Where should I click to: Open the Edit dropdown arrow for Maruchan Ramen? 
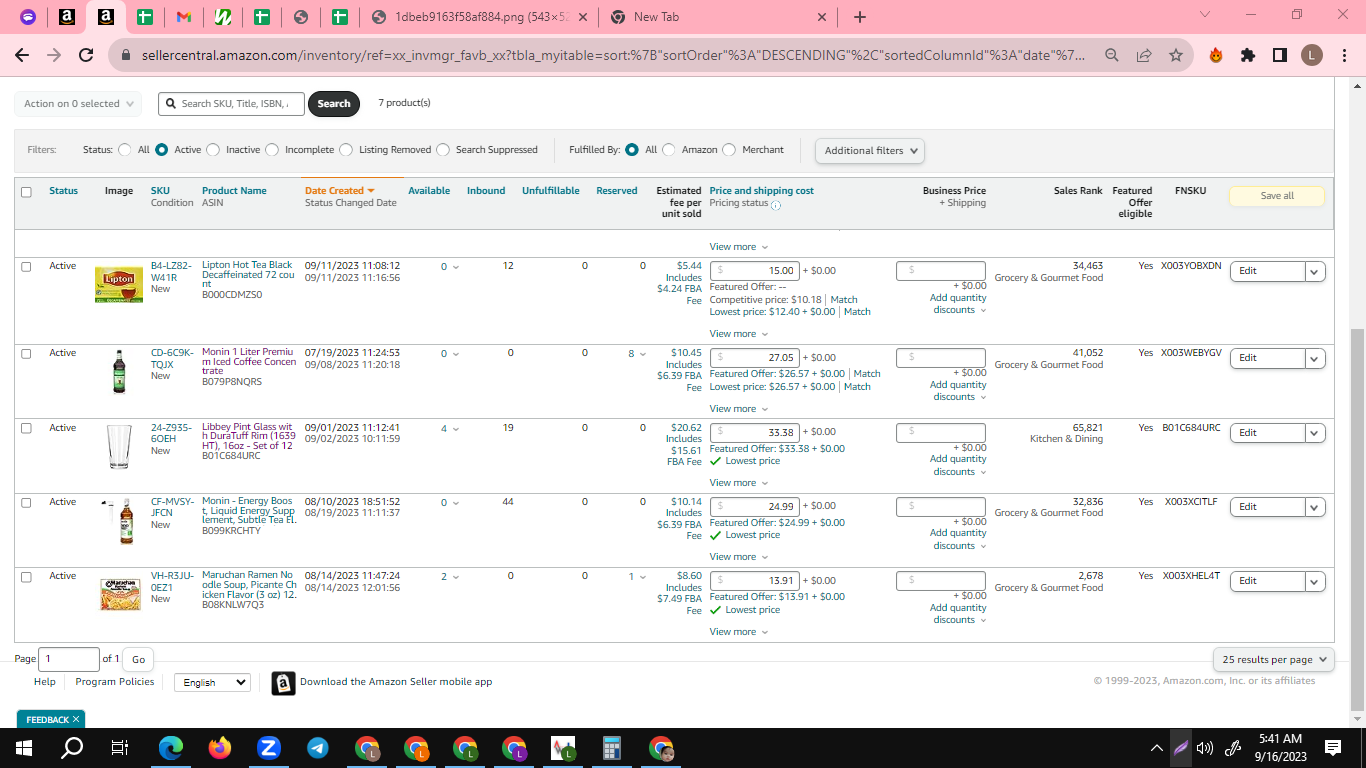click(x=1315, y=581)
